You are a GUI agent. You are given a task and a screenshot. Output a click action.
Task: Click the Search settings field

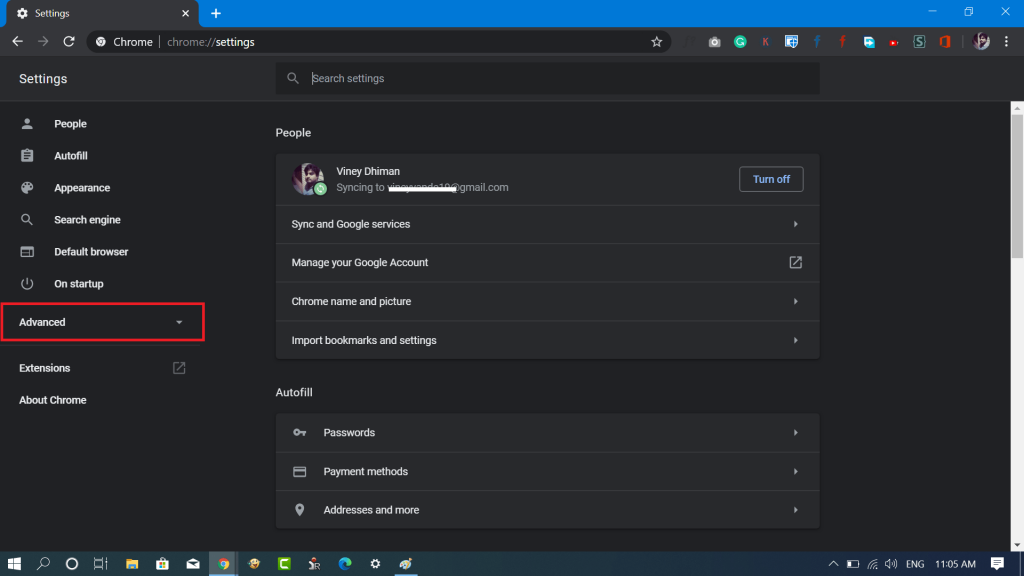click(547, 78)
